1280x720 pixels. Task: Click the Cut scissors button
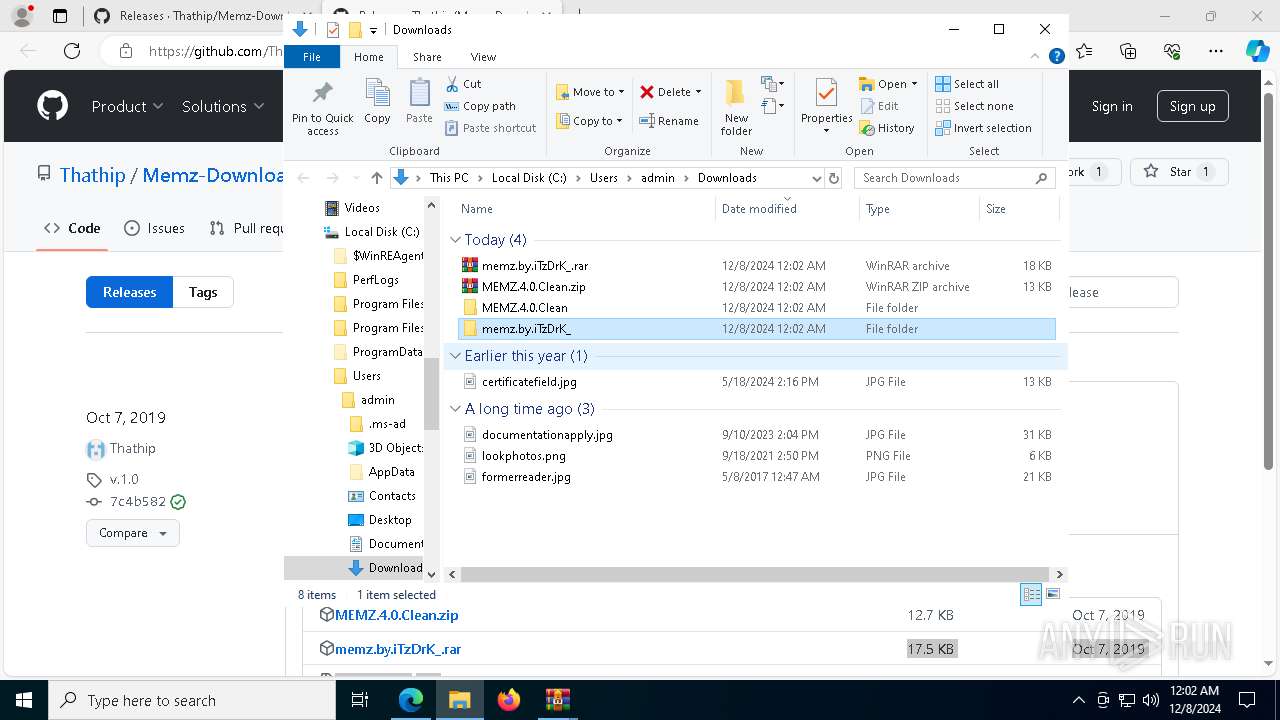(x=463, y=84)
